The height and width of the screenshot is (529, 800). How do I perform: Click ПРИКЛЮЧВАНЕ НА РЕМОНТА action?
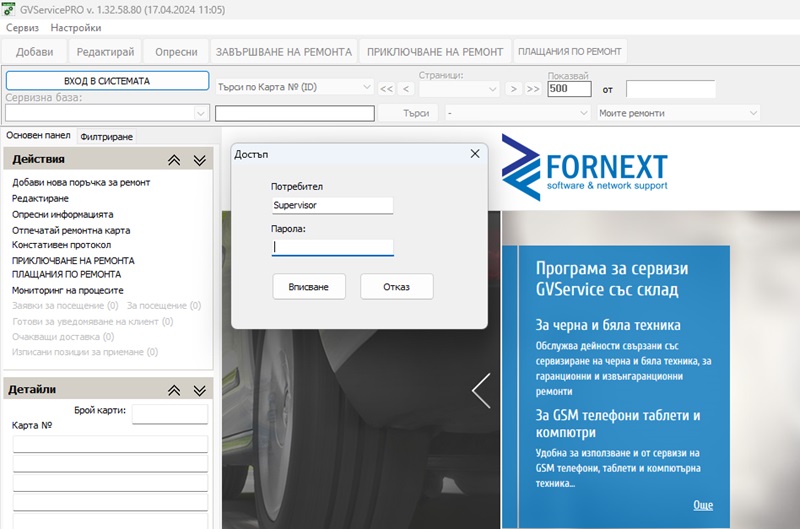[73, 260]
